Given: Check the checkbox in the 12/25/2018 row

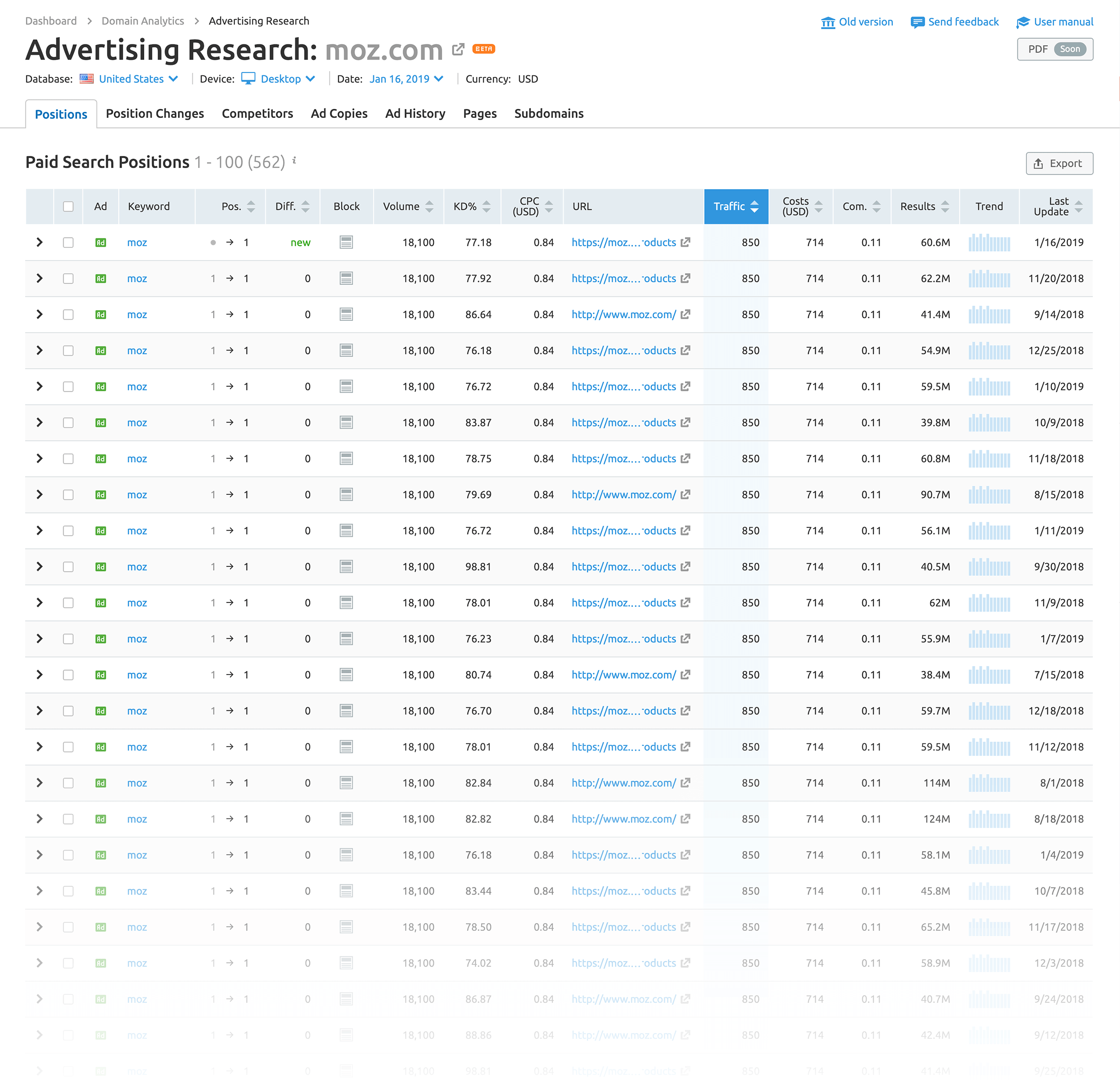Looking at the screenshot, I should tap(68, 350).
